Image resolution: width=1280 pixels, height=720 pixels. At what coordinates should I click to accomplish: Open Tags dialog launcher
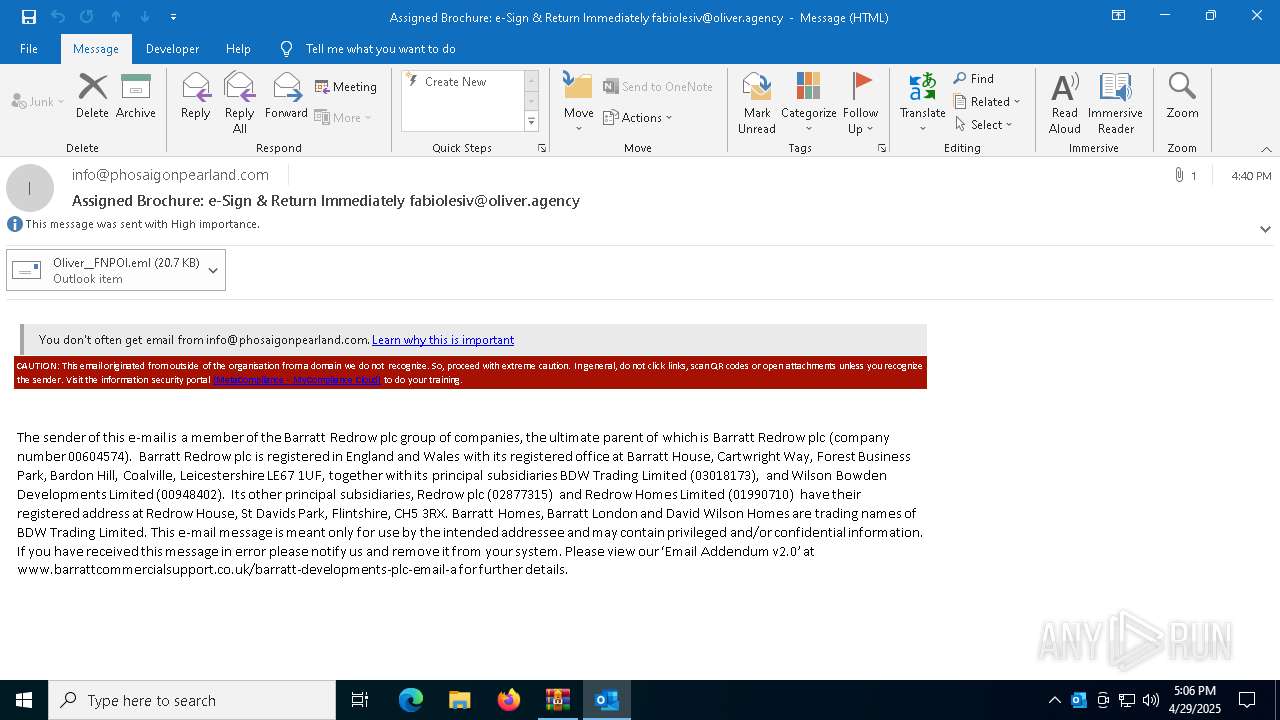point(882,148)
